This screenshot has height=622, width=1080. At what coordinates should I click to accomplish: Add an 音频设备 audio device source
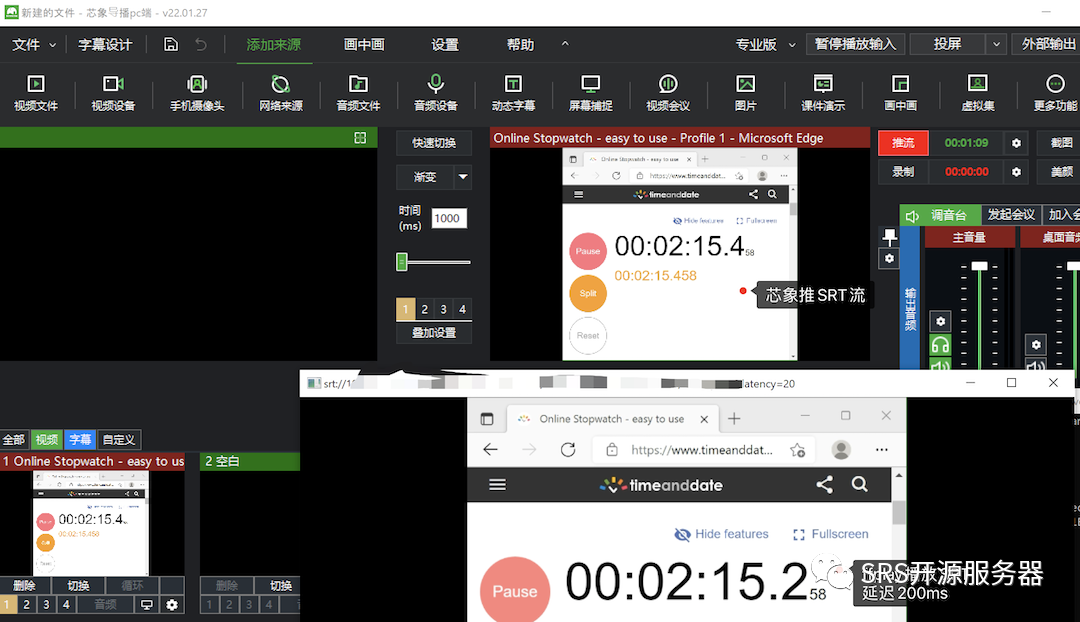(x=435, y=93)
